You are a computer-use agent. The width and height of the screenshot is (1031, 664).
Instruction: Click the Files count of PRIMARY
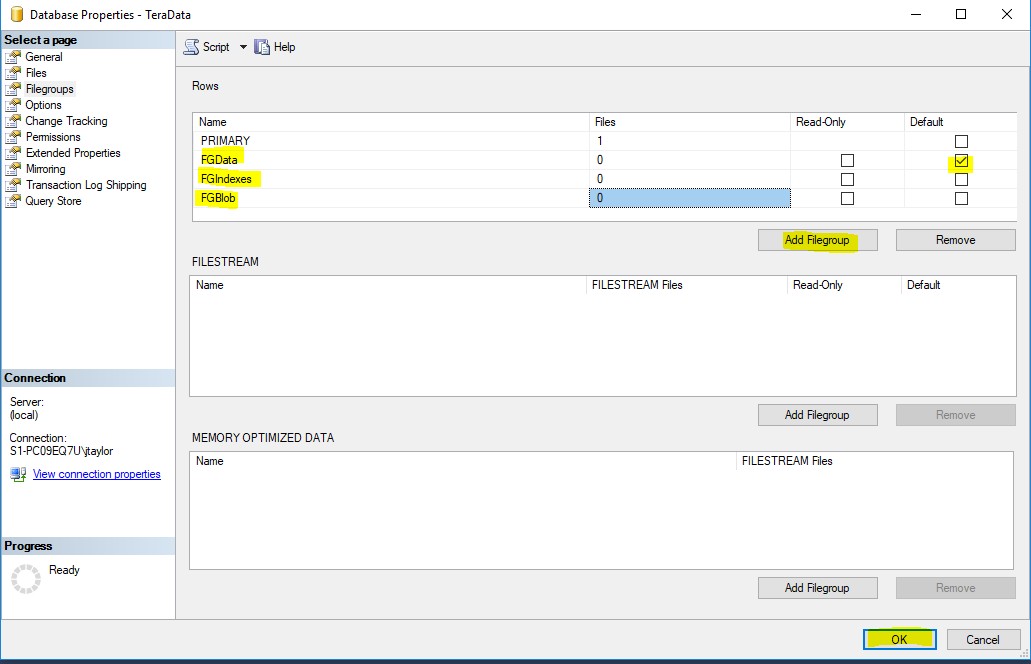tap(690, 141)
